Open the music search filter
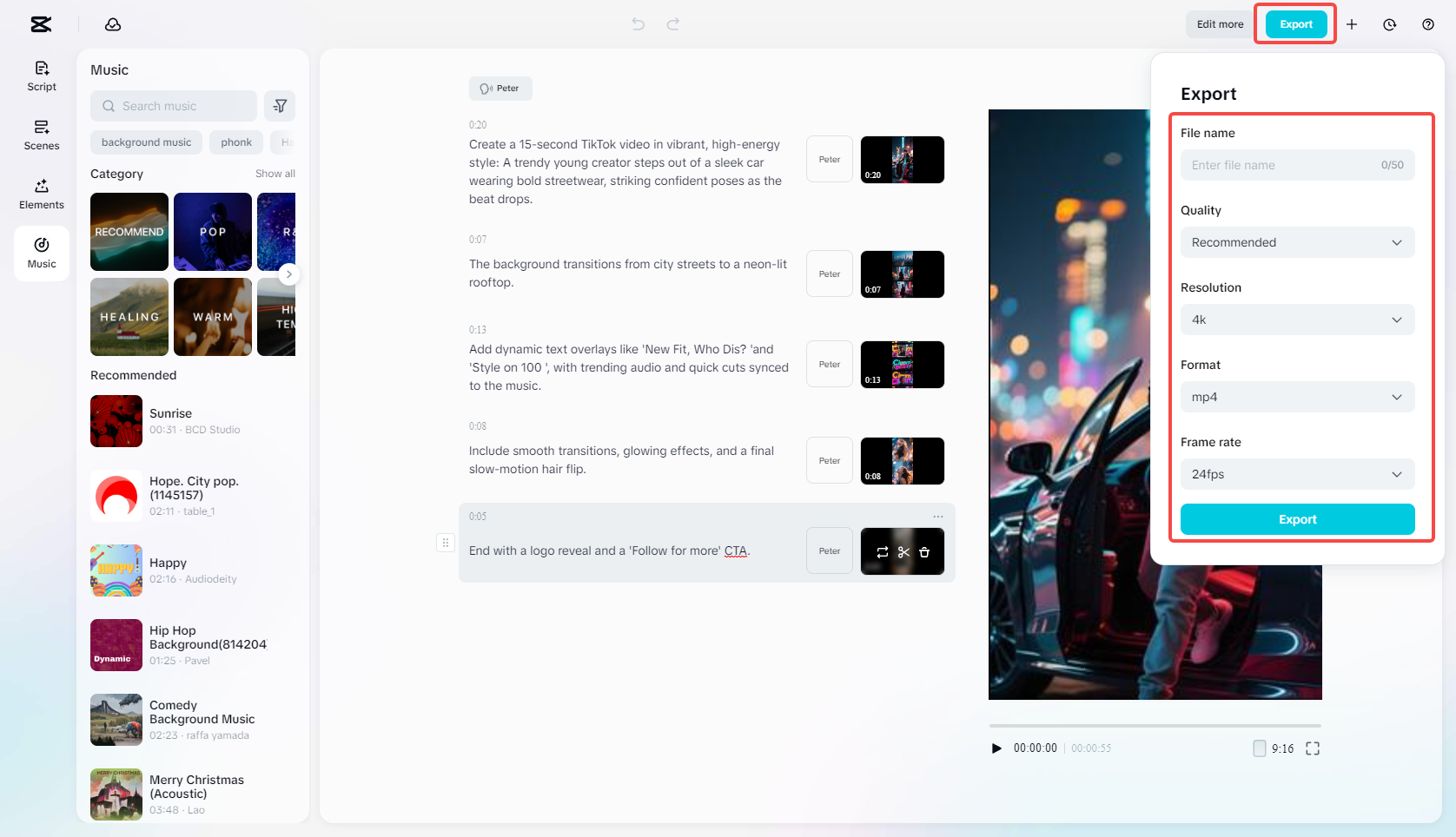Image resolution: width=1456 pixels, height=837 pixels. click(279, 105)
